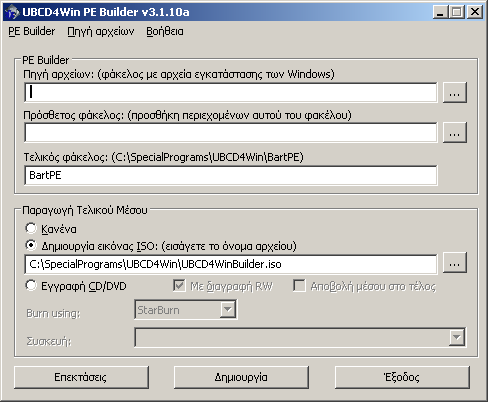Open the Πηγή αρχείων menu
488x402 pixels.
[101, 31]
